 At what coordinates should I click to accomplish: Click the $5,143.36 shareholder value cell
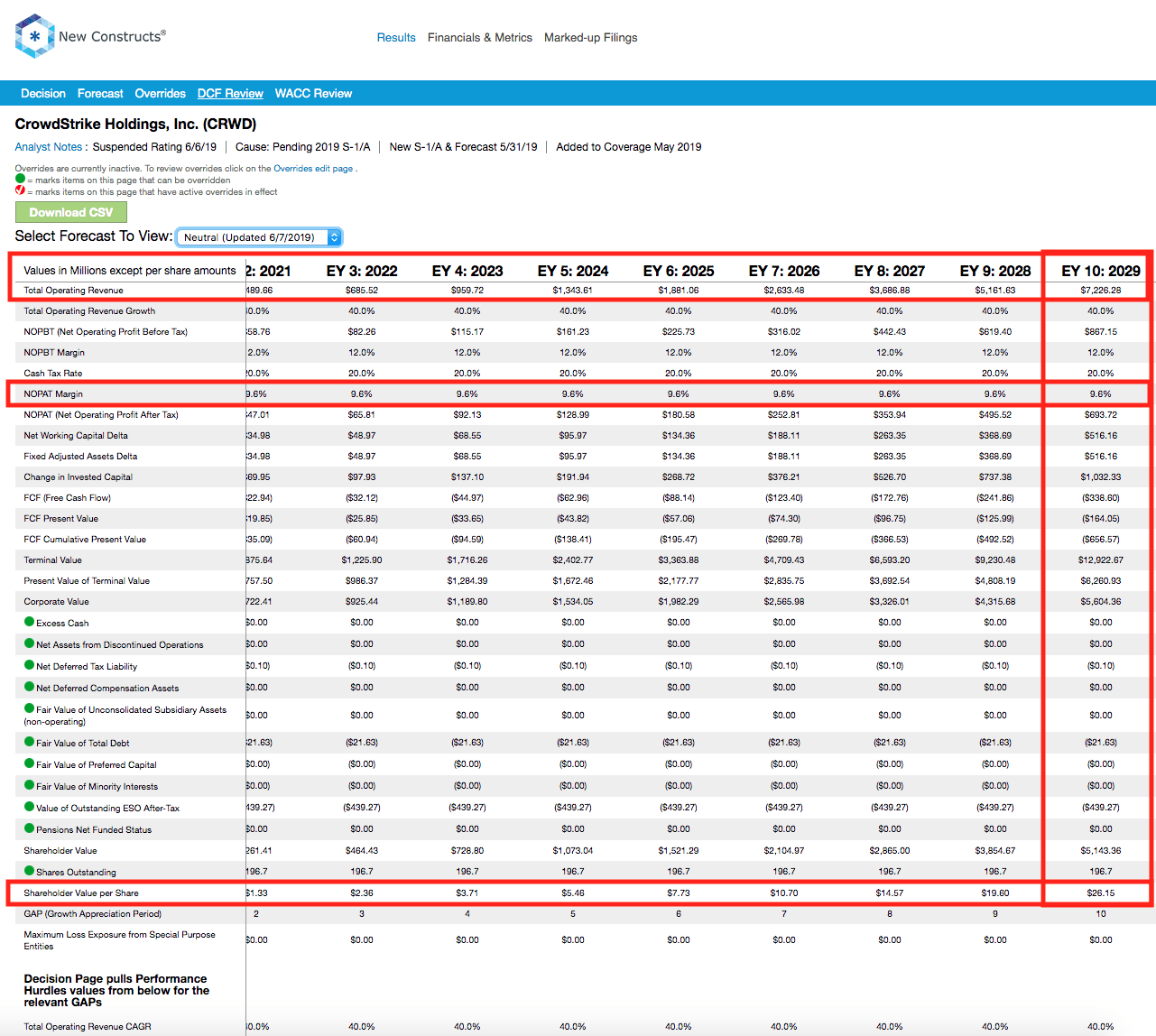coord(1101,851)
